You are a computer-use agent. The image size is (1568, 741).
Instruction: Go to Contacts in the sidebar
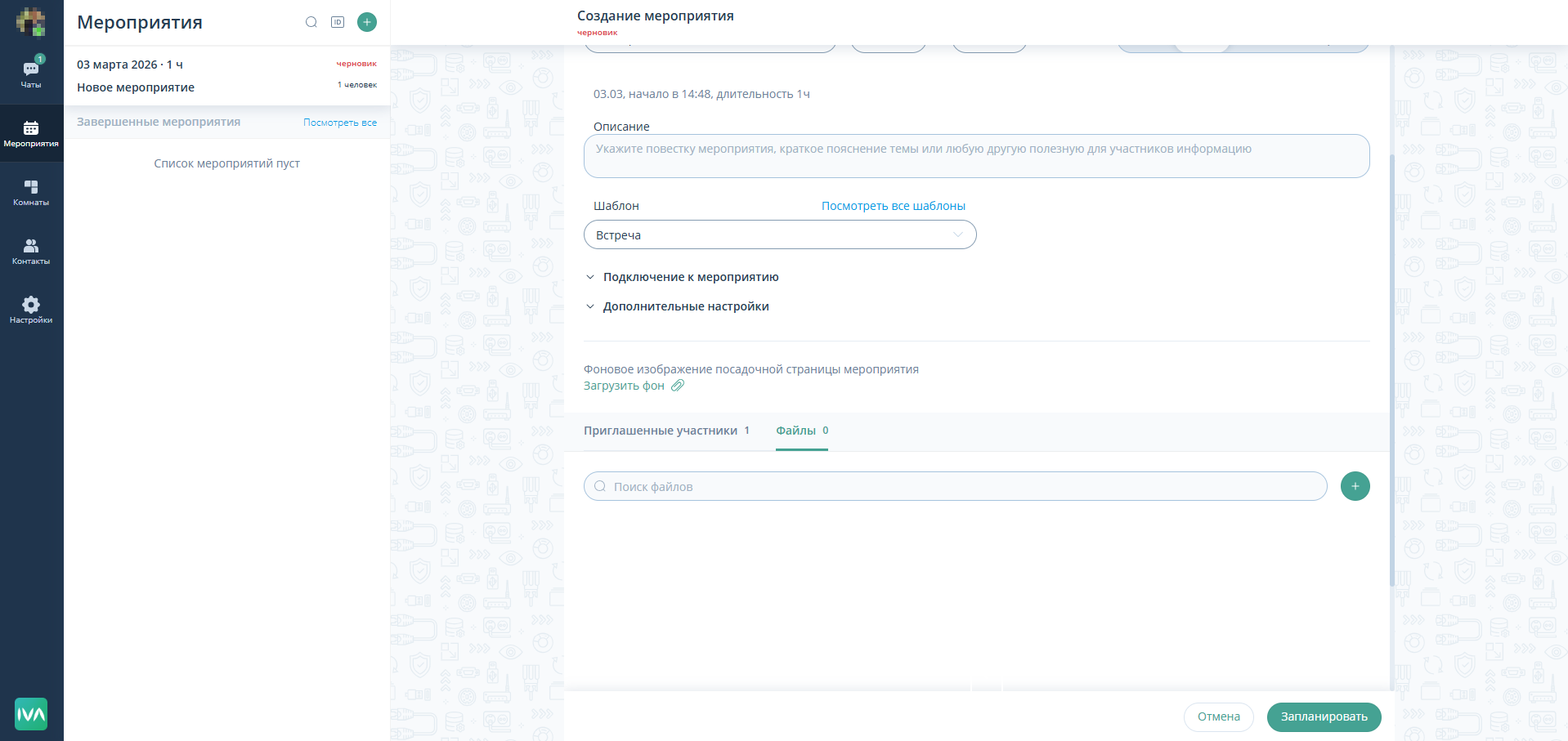tap(31, 251)
